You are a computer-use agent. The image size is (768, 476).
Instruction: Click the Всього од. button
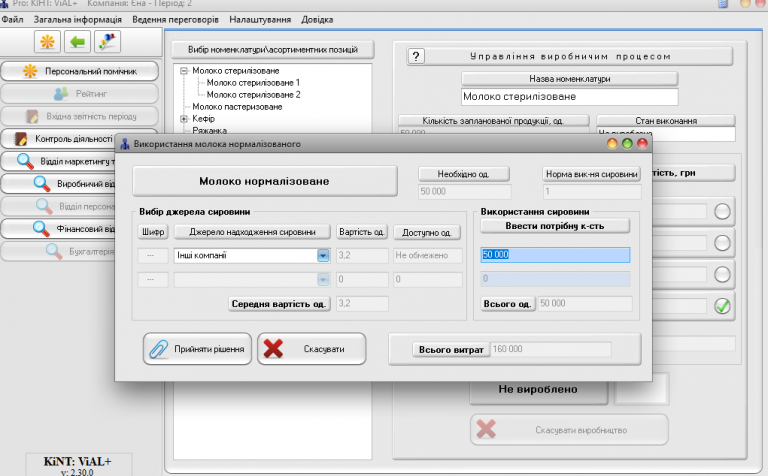[507, 304]
